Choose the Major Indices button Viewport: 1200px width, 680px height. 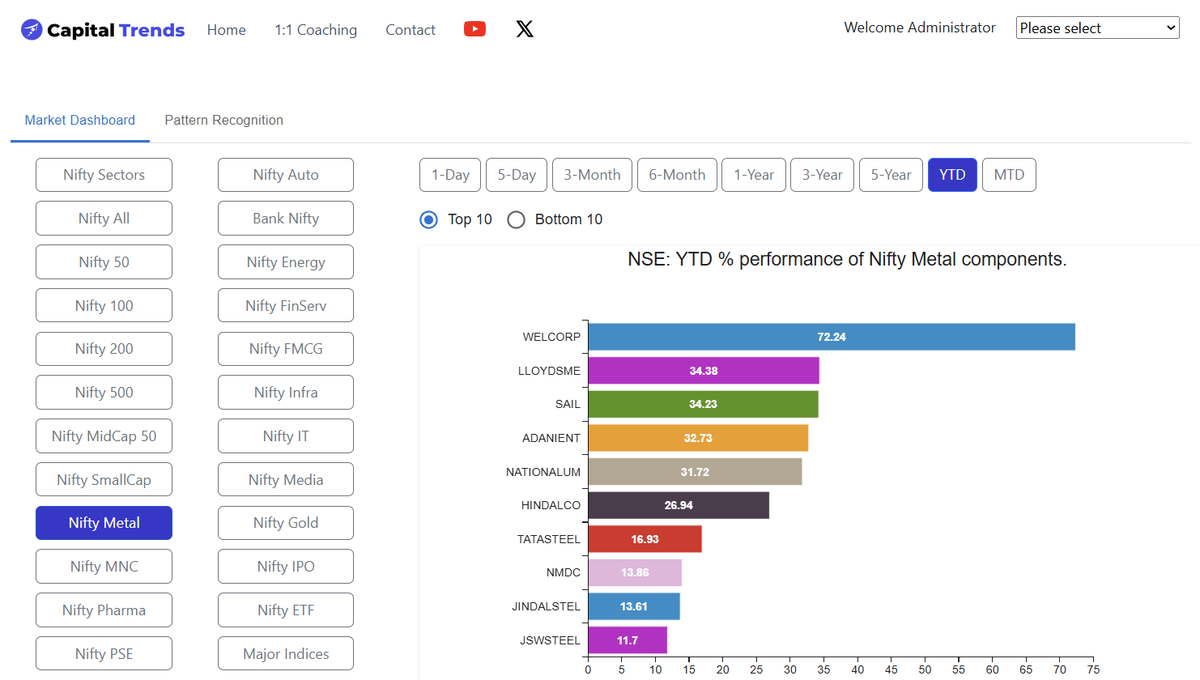286,654
